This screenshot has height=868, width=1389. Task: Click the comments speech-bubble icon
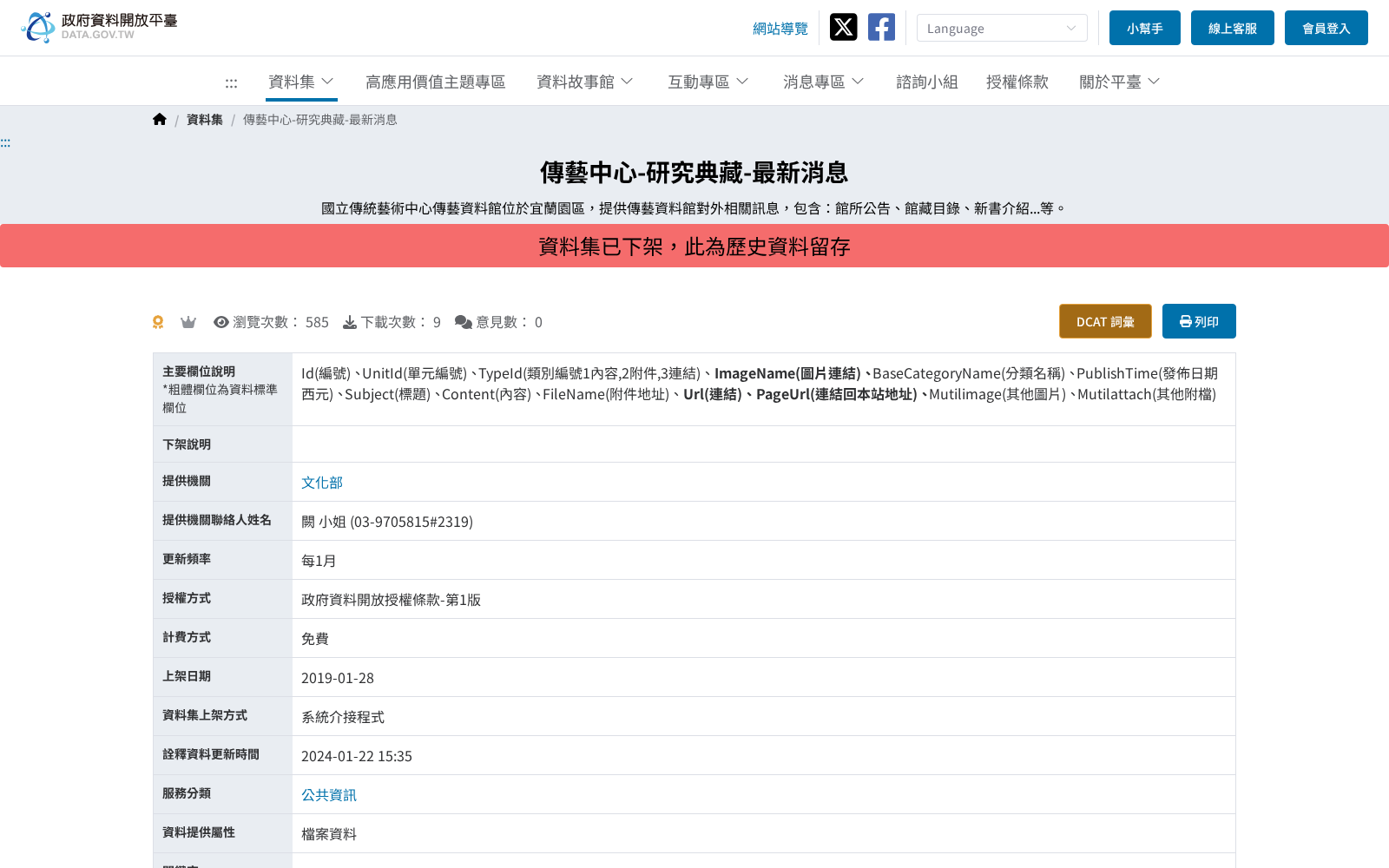(464, 322)
